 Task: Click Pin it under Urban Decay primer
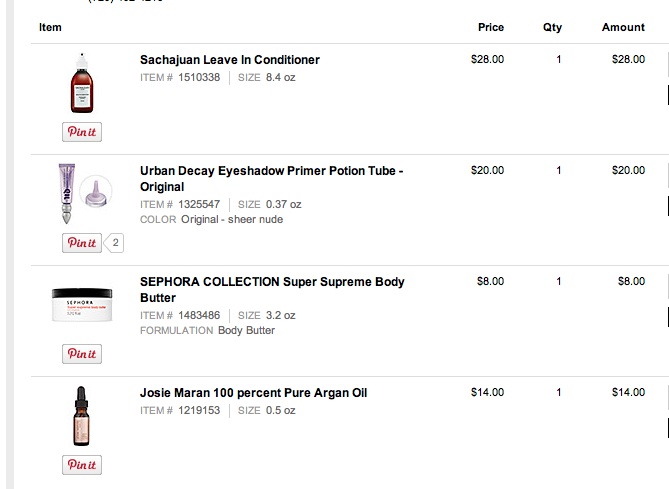[81, 242]
